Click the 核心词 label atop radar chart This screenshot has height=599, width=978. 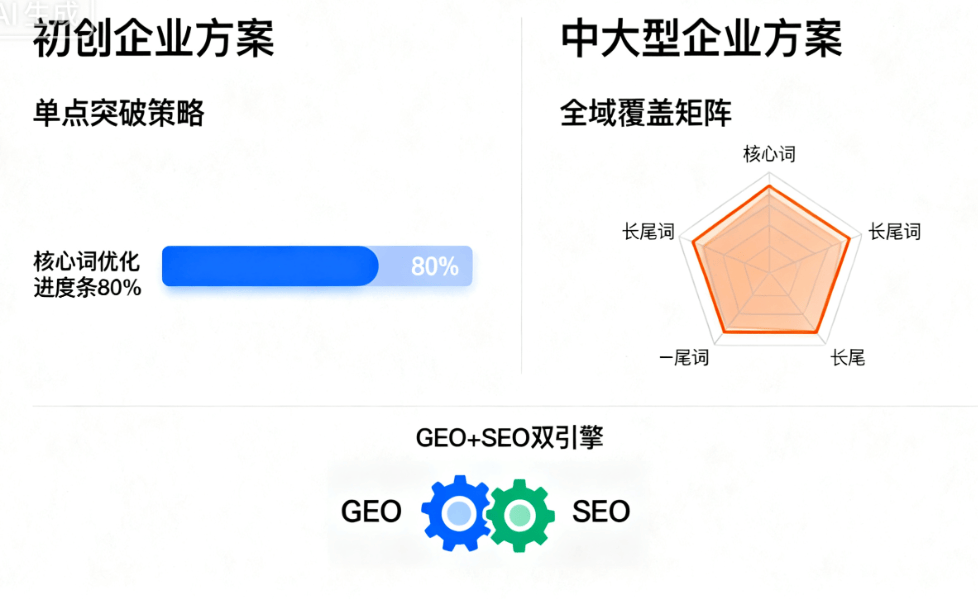coord(769,154)
